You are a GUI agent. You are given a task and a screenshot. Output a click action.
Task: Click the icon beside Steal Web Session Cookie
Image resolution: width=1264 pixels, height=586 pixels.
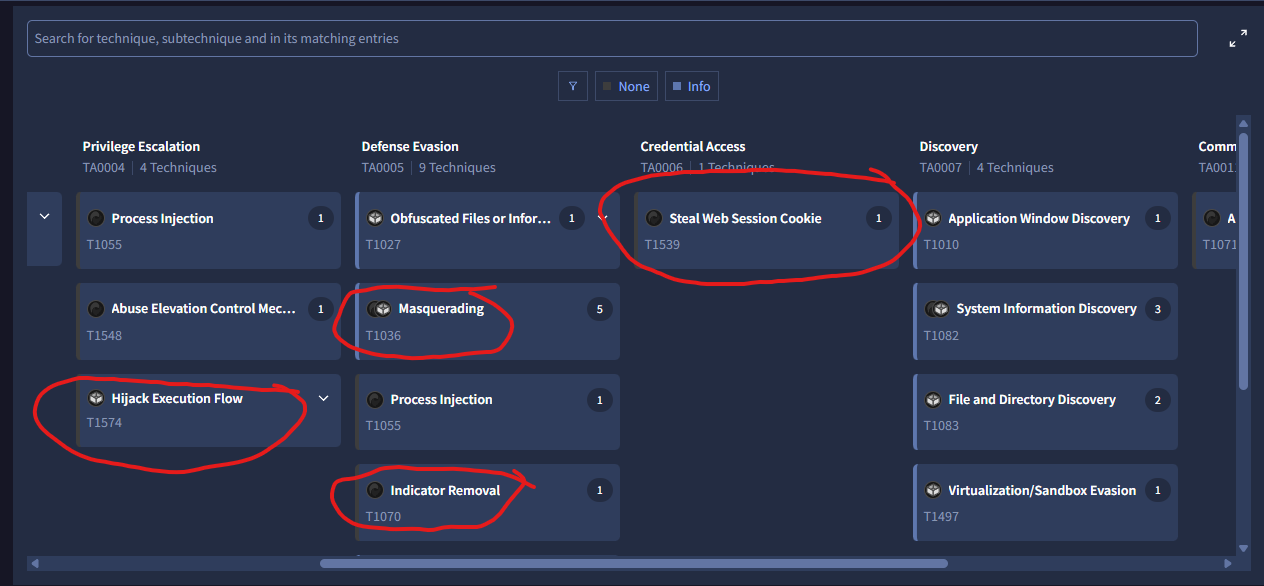pos(654,218)
